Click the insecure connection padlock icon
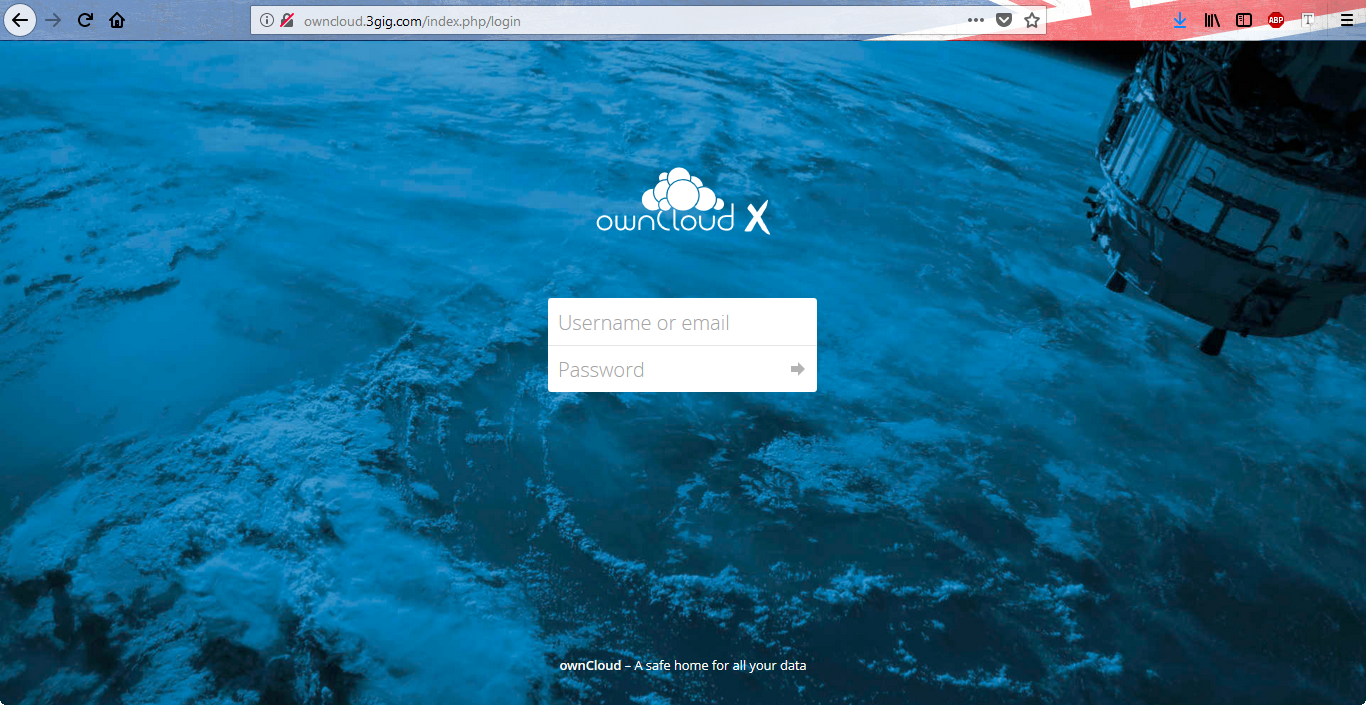 pyautogui.click(x=287, y=20)
